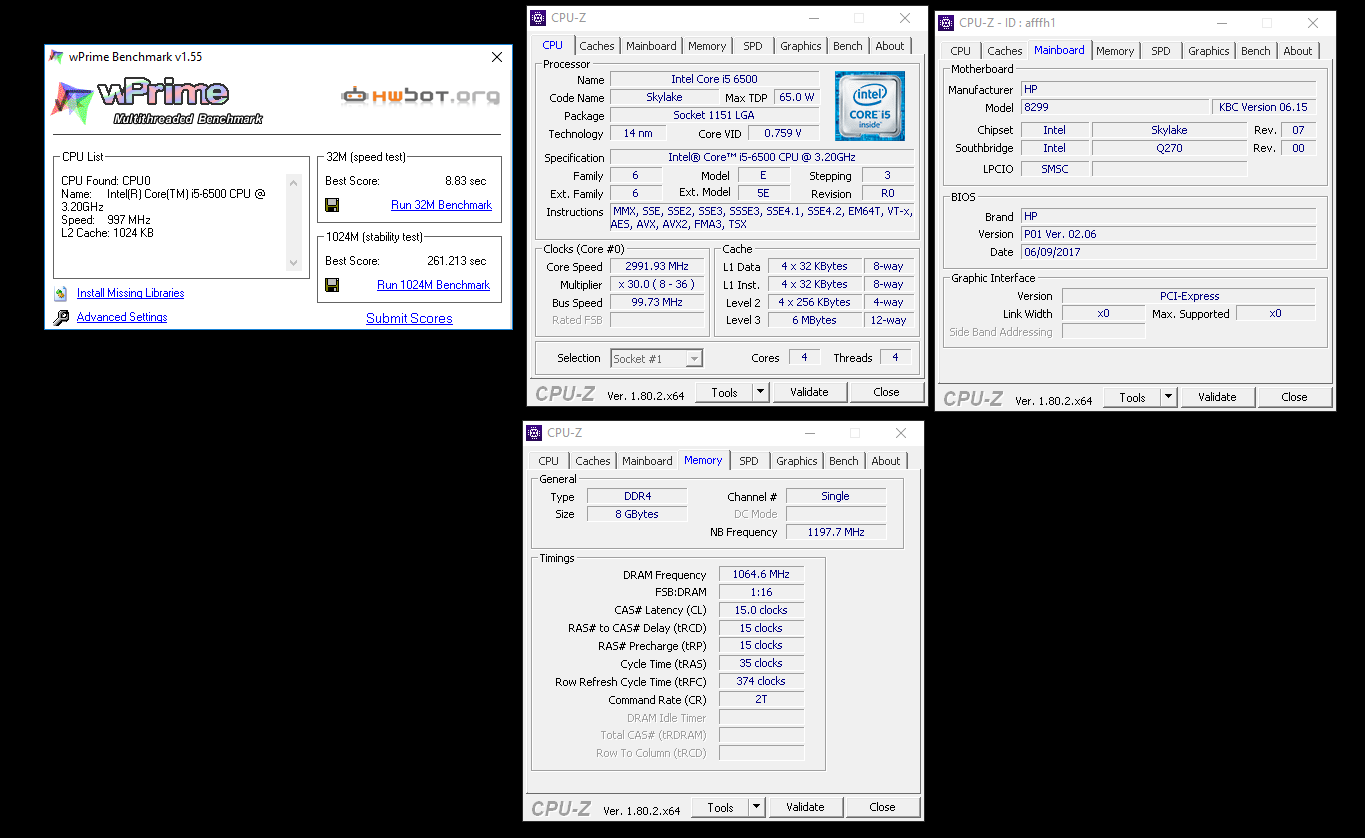Click the BIOS Version field P01 Ver. 02.06

[x=1168, y=234]
